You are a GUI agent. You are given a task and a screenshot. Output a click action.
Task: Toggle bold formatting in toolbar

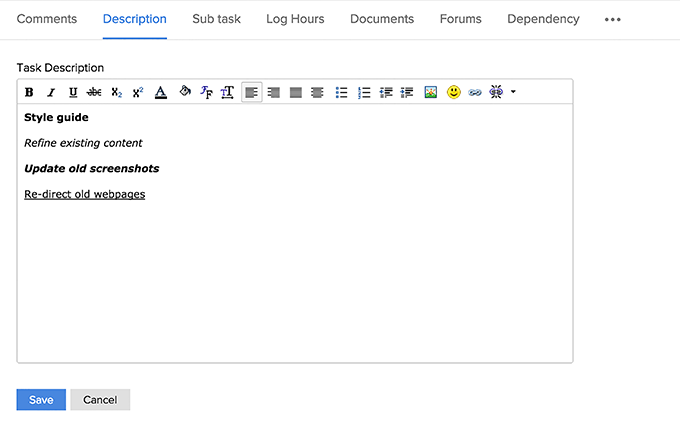29,92
